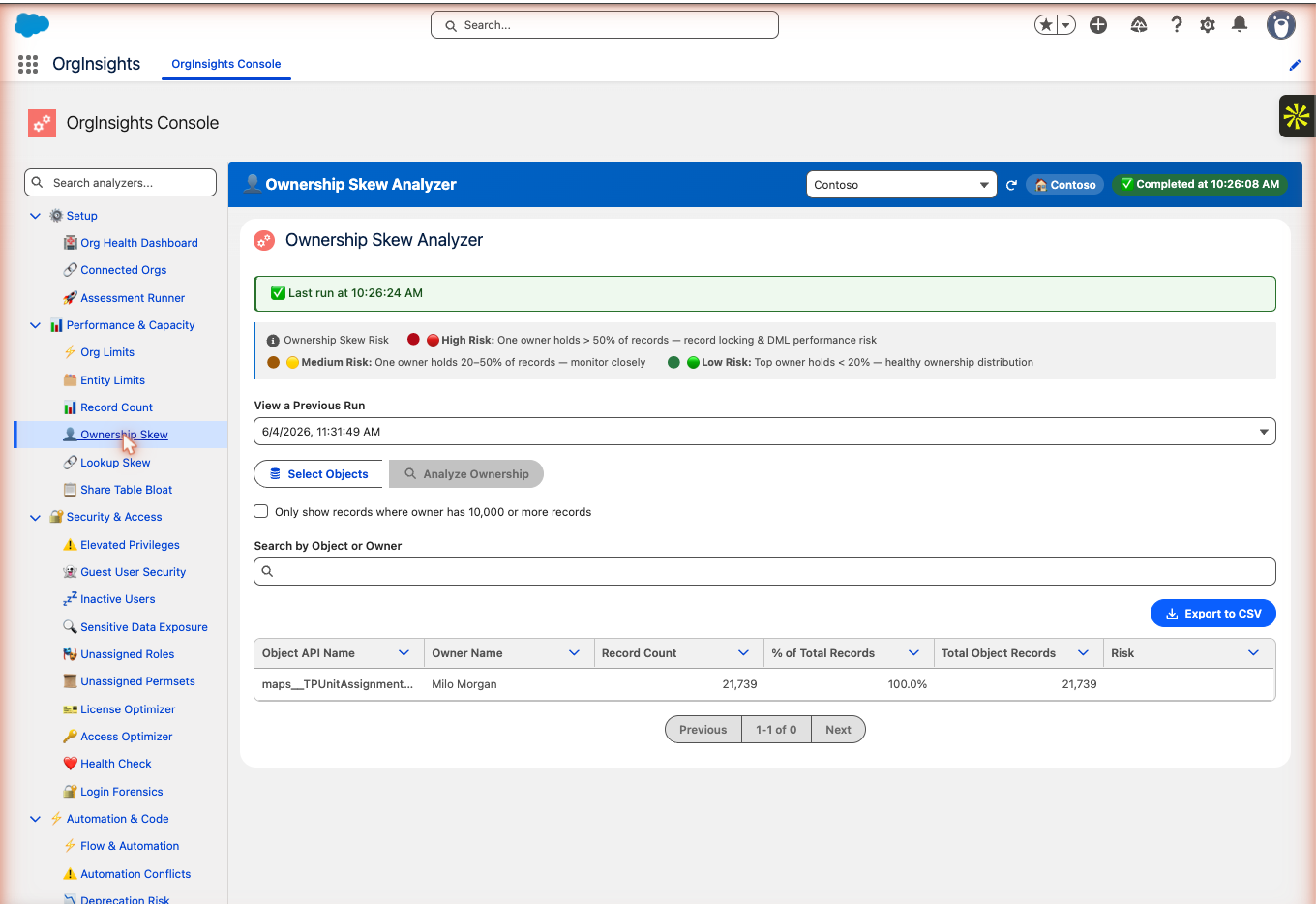Open License Optimizer analyzer
This screenshot has height=904, width=1316.
click(128, 709)
